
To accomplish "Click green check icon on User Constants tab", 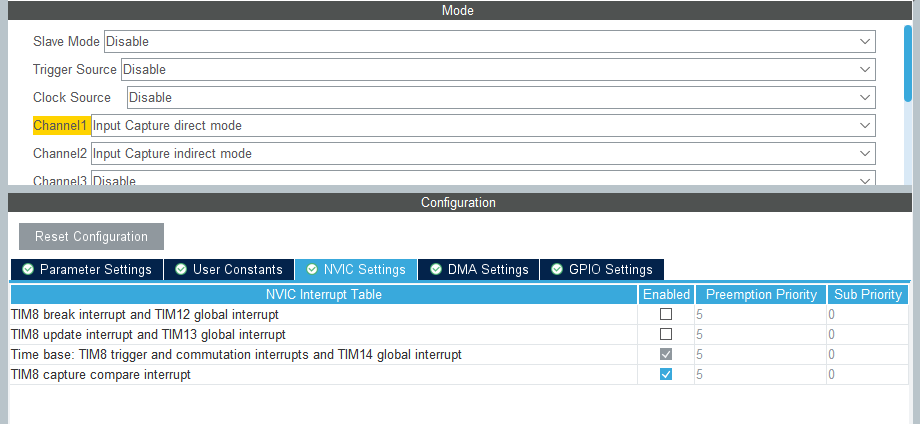I will pos(181,270).
